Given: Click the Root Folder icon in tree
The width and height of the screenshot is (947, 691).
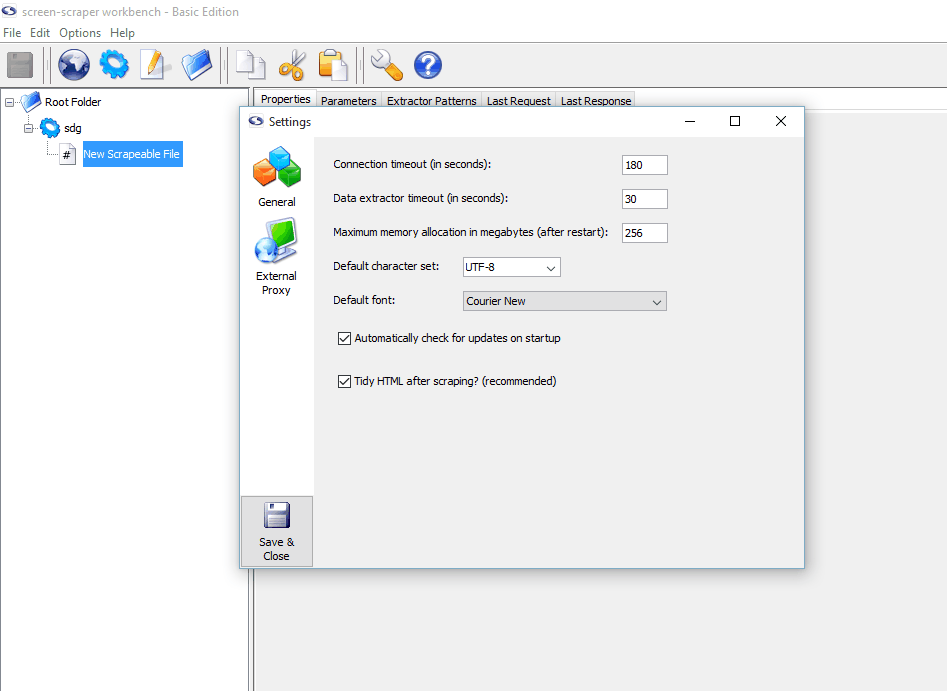Looking at the screenshot, I should (31, 101).
